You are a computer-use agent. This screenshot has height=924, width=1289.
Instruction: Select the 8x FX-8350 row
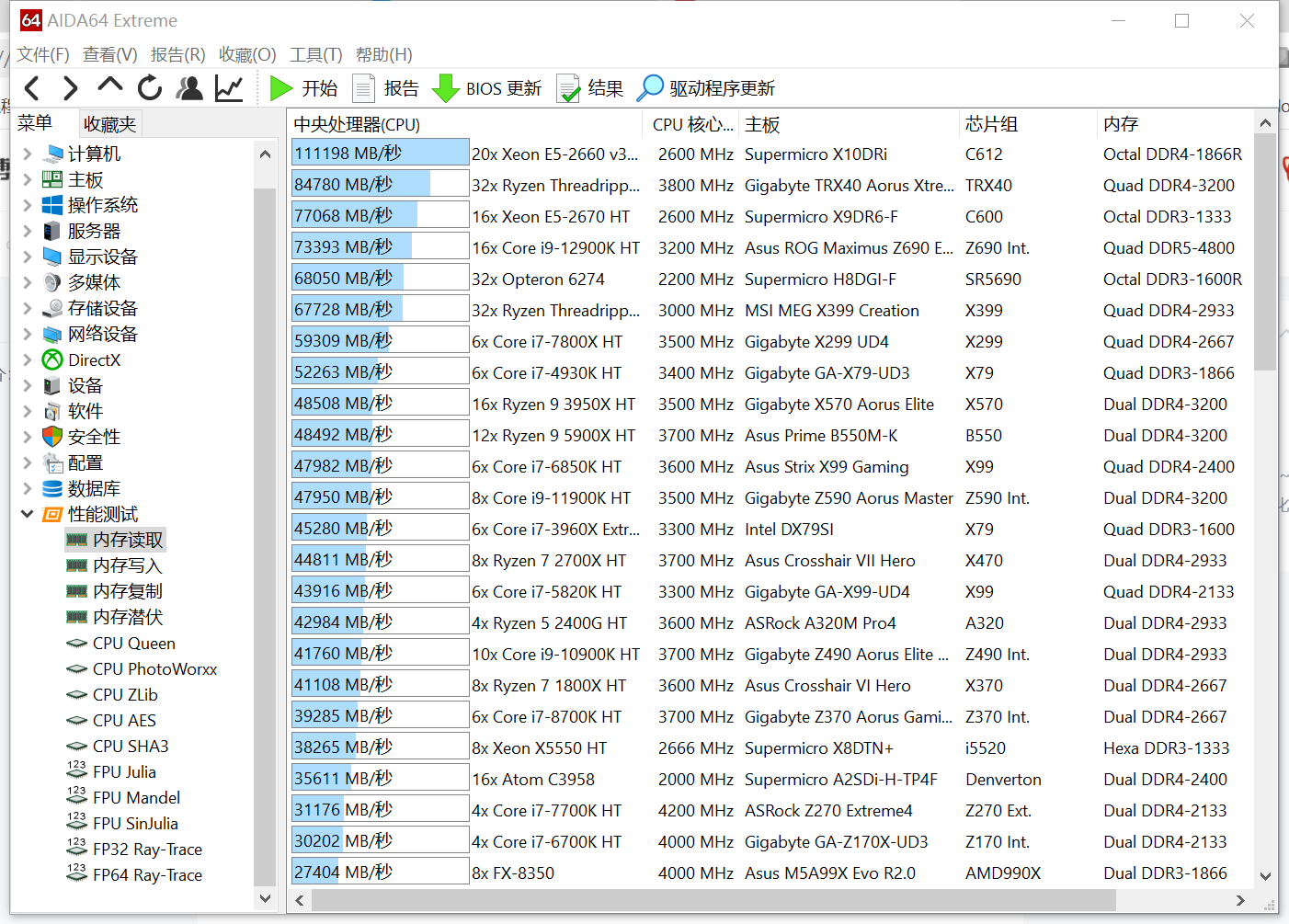pos(770,873)
